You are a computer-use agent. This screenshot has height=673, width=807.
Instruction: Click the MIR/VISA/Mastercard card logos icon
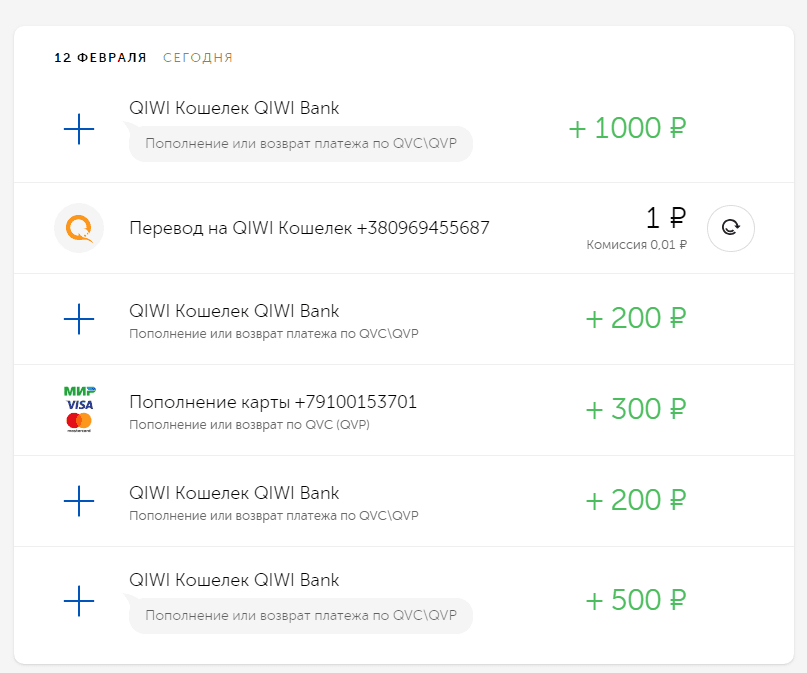pos(79,408)
